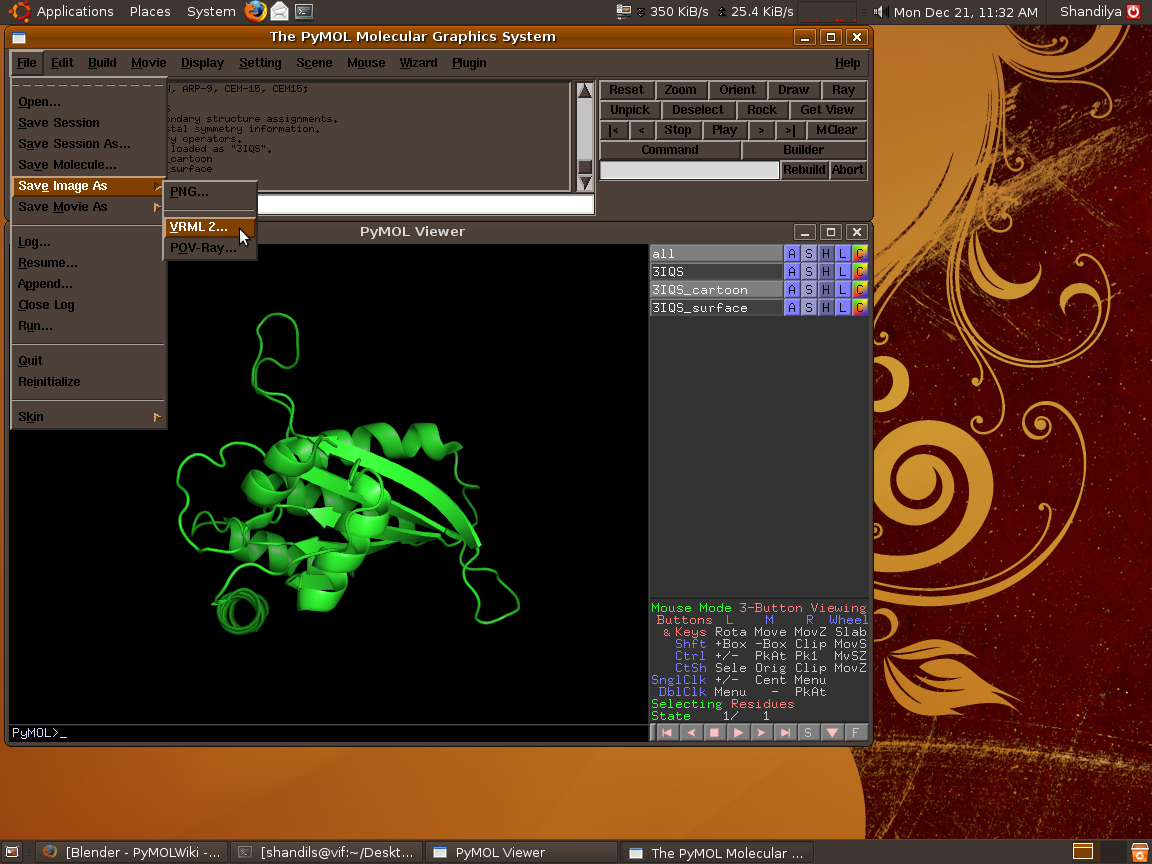Click the viewer stop square icon
The image size is (1152, 864).
point(714,733)
